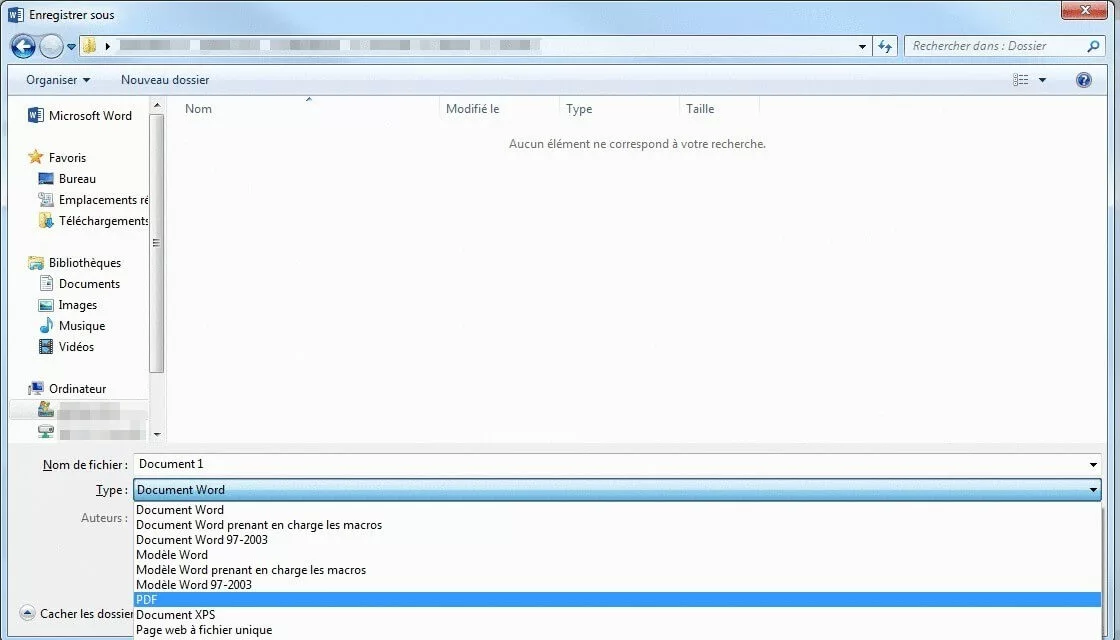
Task: Click the Musique note icon
Action: point(46,326)
